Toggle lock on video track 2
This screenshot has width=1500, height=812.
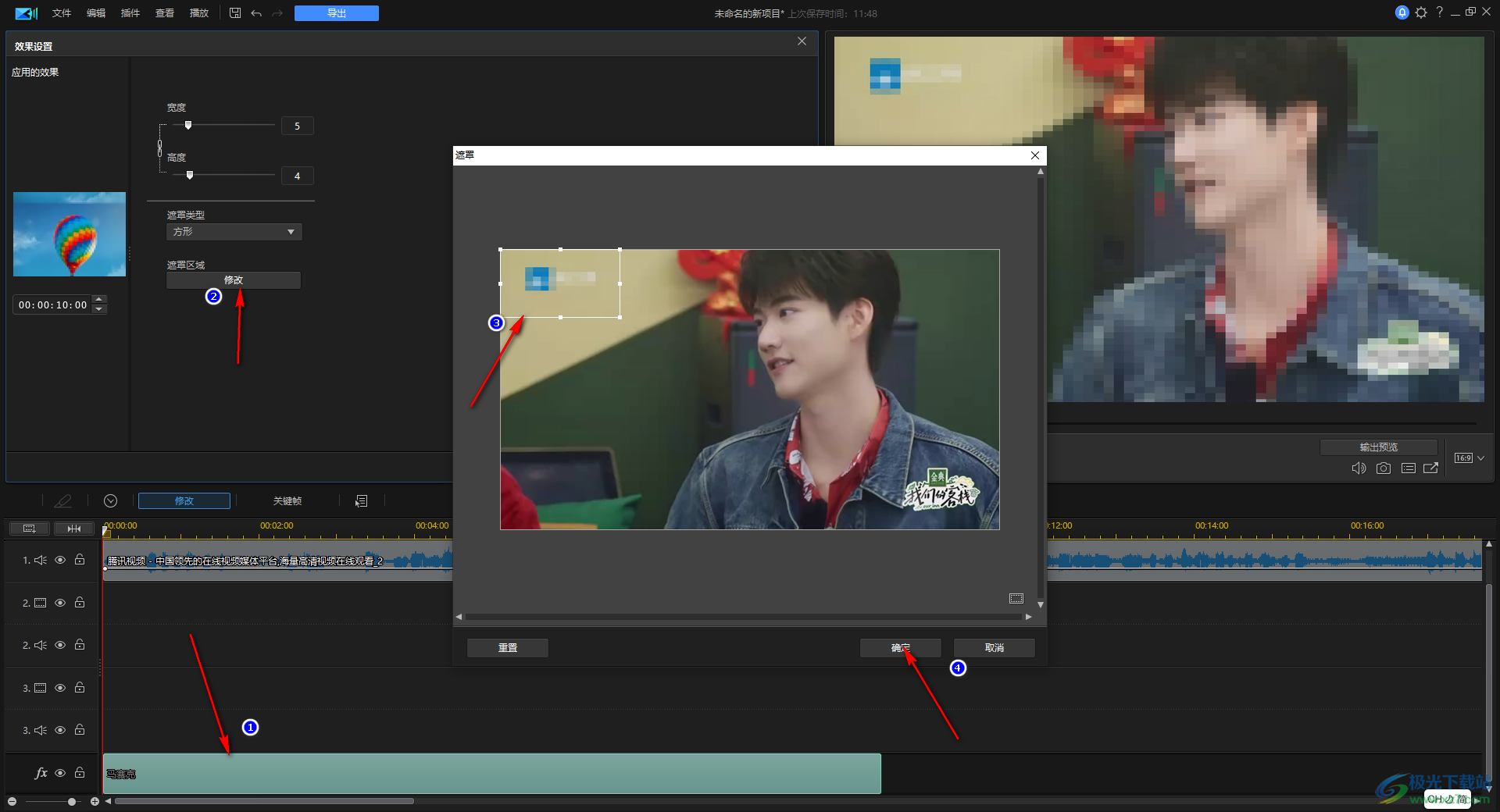[x=80, y=602]
